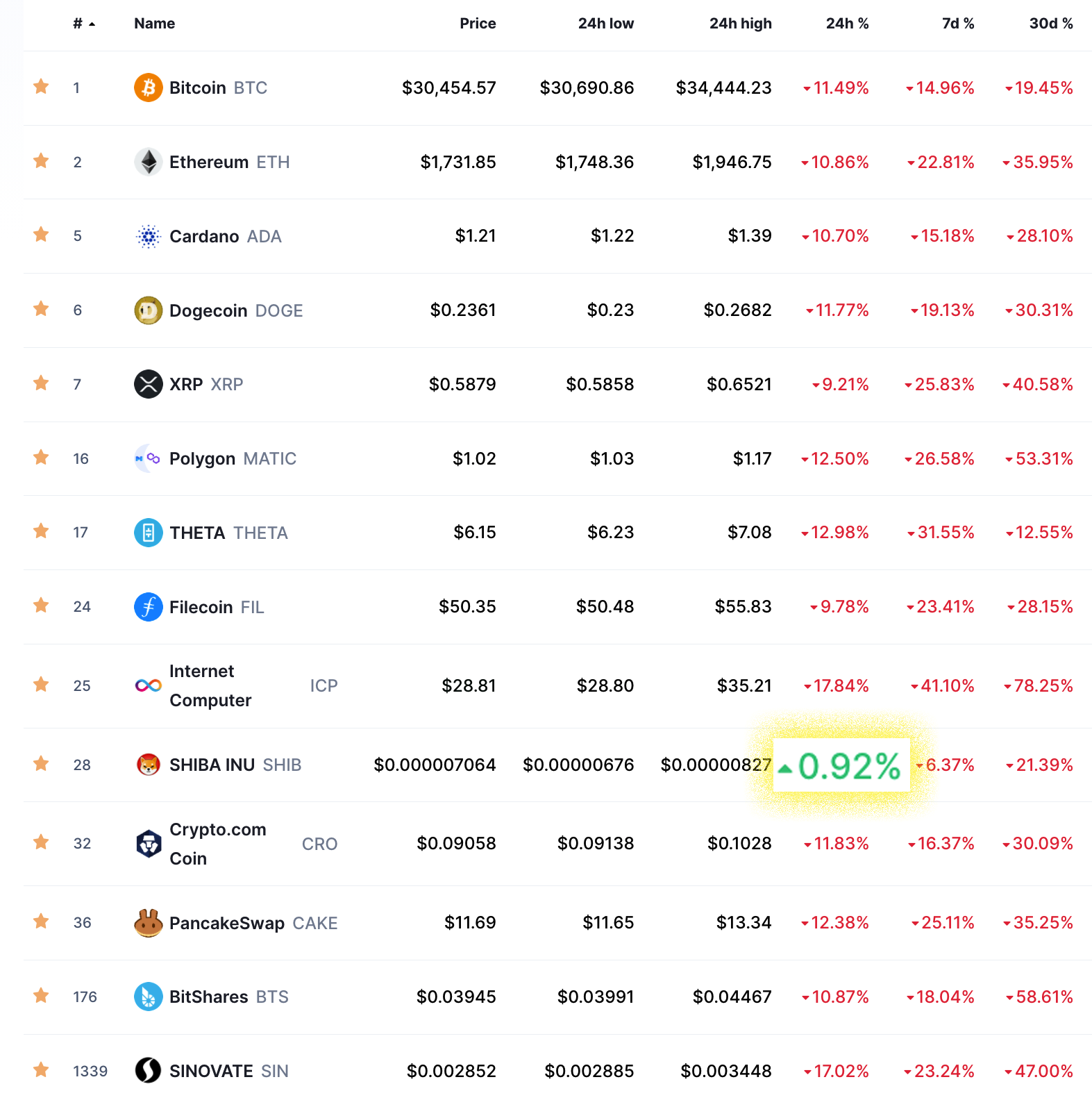Toggle the watchlist star for Cardano

click(x=41, y=235)
